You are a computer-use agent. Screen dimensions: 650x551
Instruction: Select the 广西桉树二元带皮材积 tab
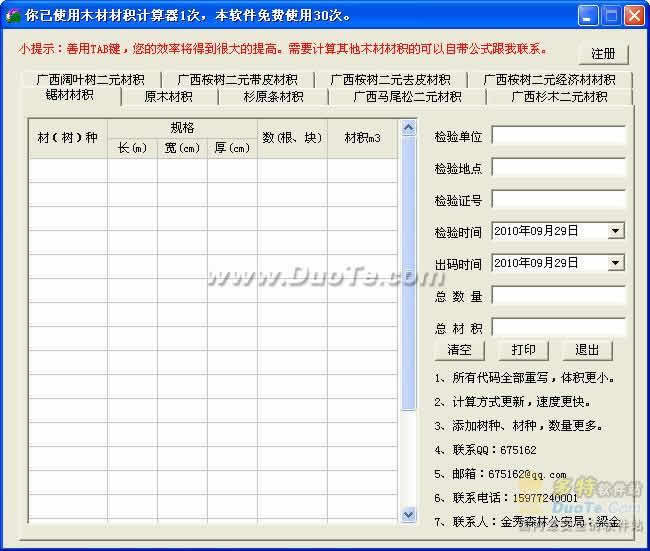click(237, 79)
